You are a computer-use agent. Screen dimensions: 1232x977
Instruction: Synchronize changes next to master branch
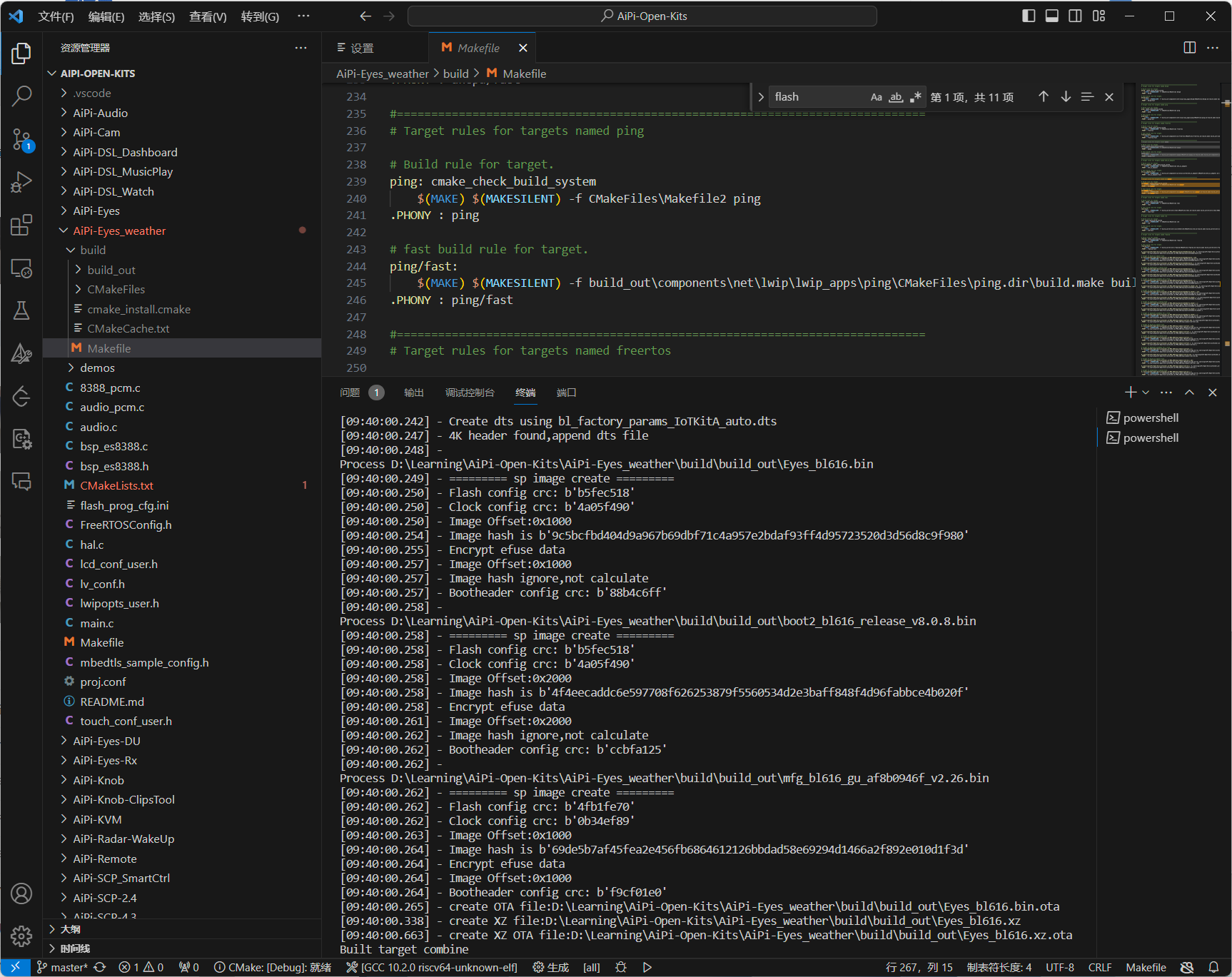[x=100, y=968]
